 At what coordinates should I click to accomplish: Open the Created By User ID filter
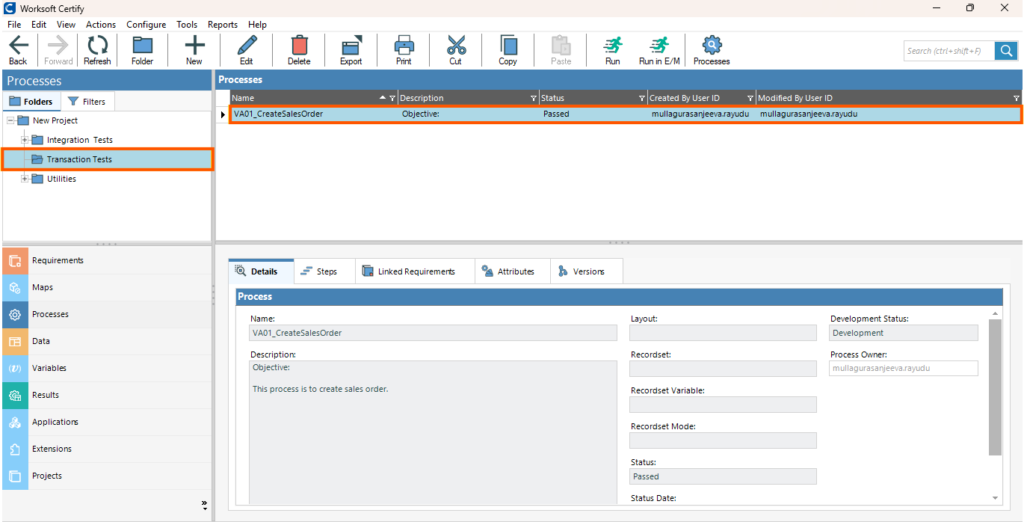pyautogui.click(x=750, y=98)
